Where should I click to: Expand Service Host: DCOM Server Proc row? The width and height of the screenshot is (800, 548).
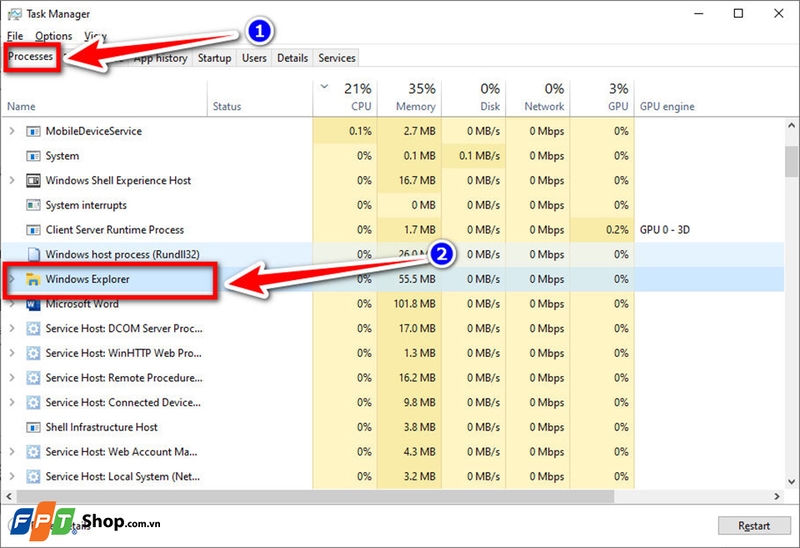[12, 329]
